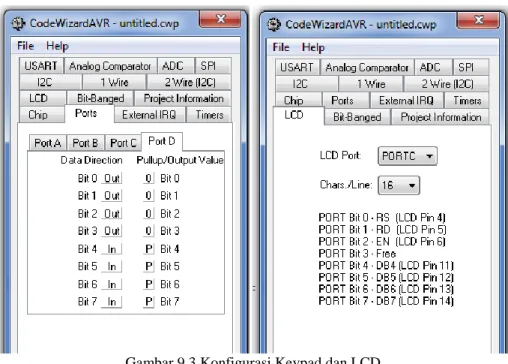Close the left CodeWizardAVR window
The image size is (508, 364).
tap(220, 19)
